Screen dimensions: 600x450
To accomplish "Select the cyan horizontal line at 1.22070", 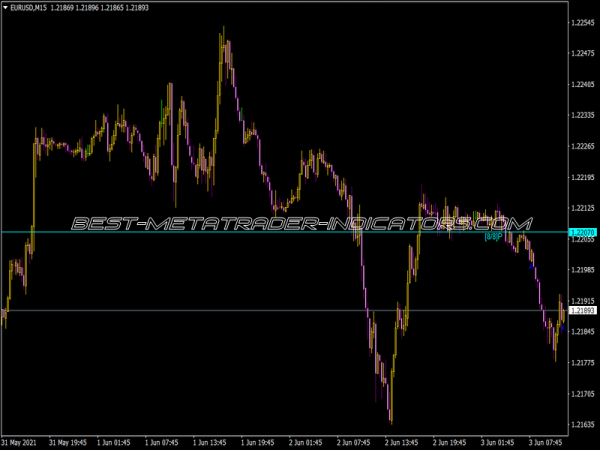I will pyautogui.click(x=250, y=232).
